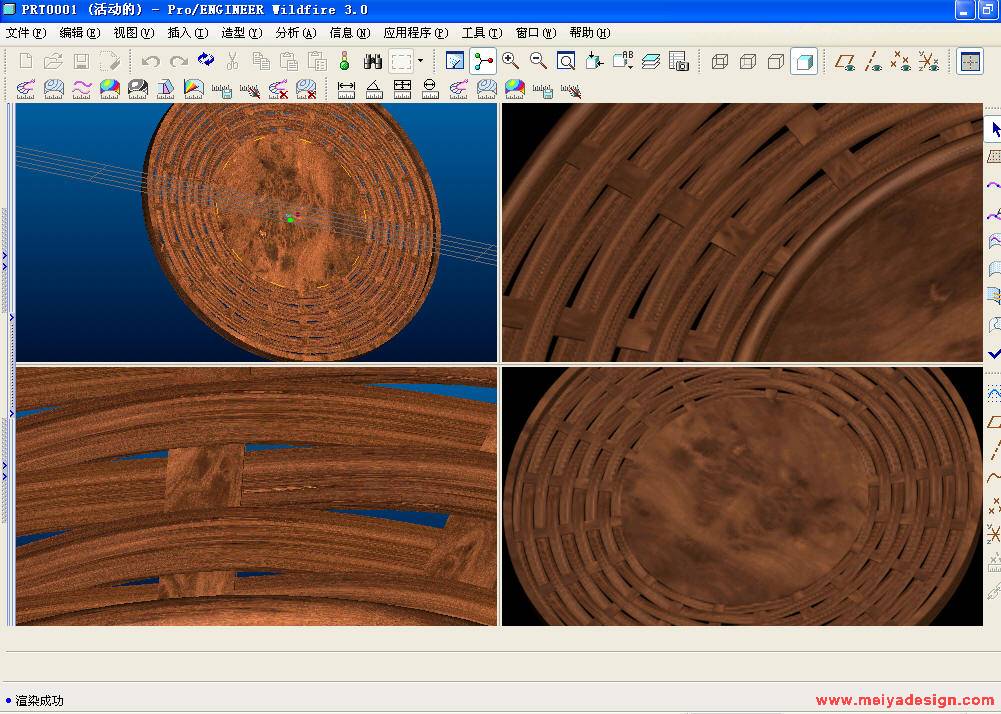Click the Slope analysis rainbow fan icon

(x=193, y=89)
